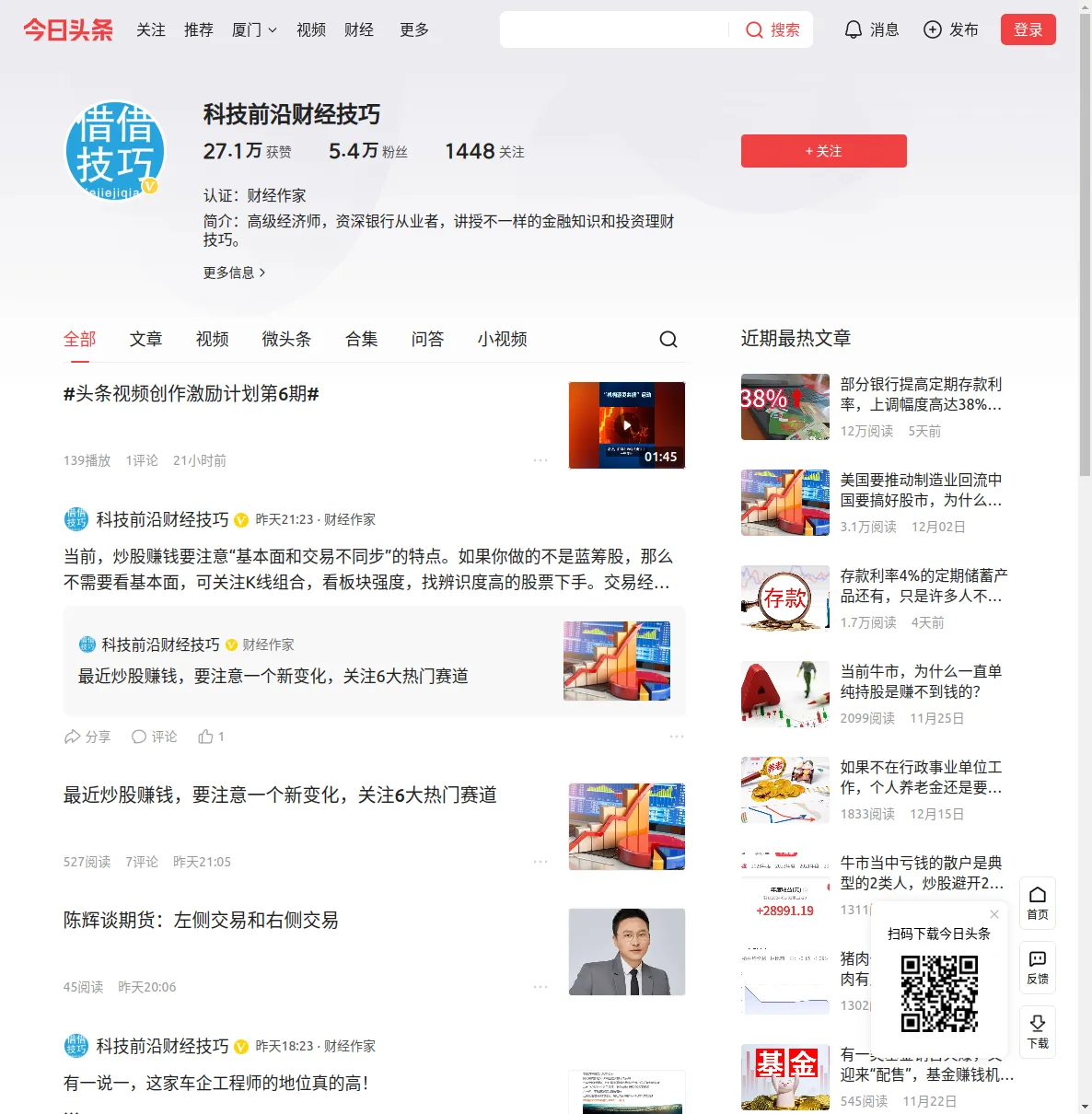Open 关注 in top navigation
Image resolution: width=1092 pixels, height=1114 pixels.
[x=151, y=29]
